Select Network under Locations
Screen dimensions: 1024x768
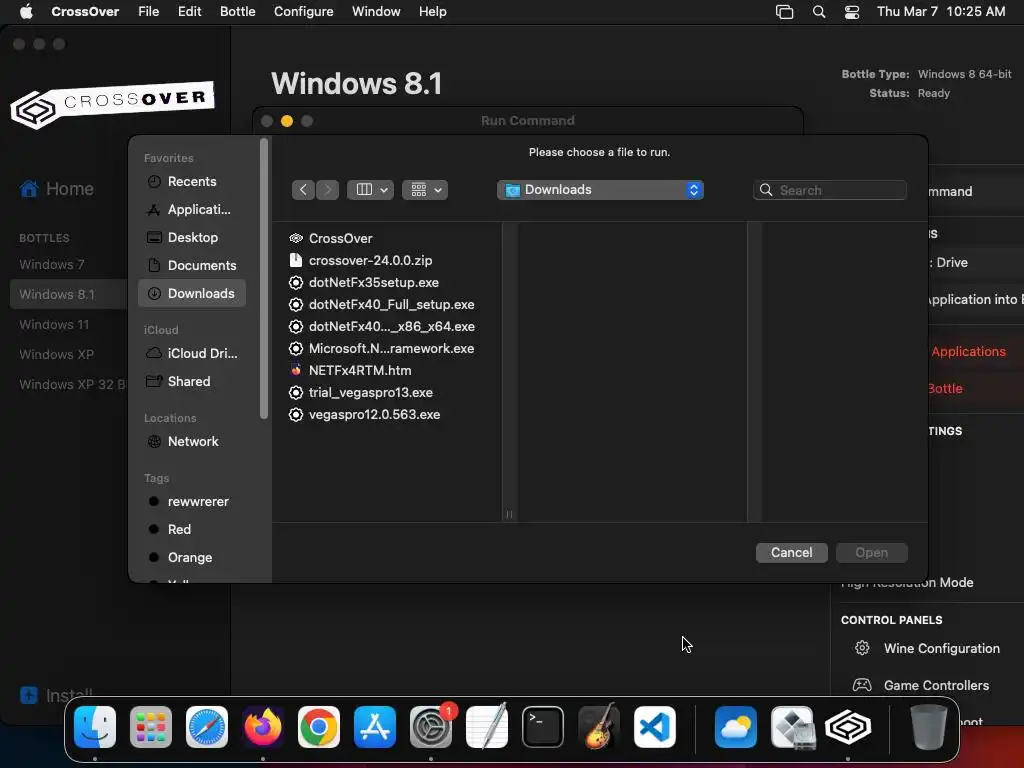192,441
